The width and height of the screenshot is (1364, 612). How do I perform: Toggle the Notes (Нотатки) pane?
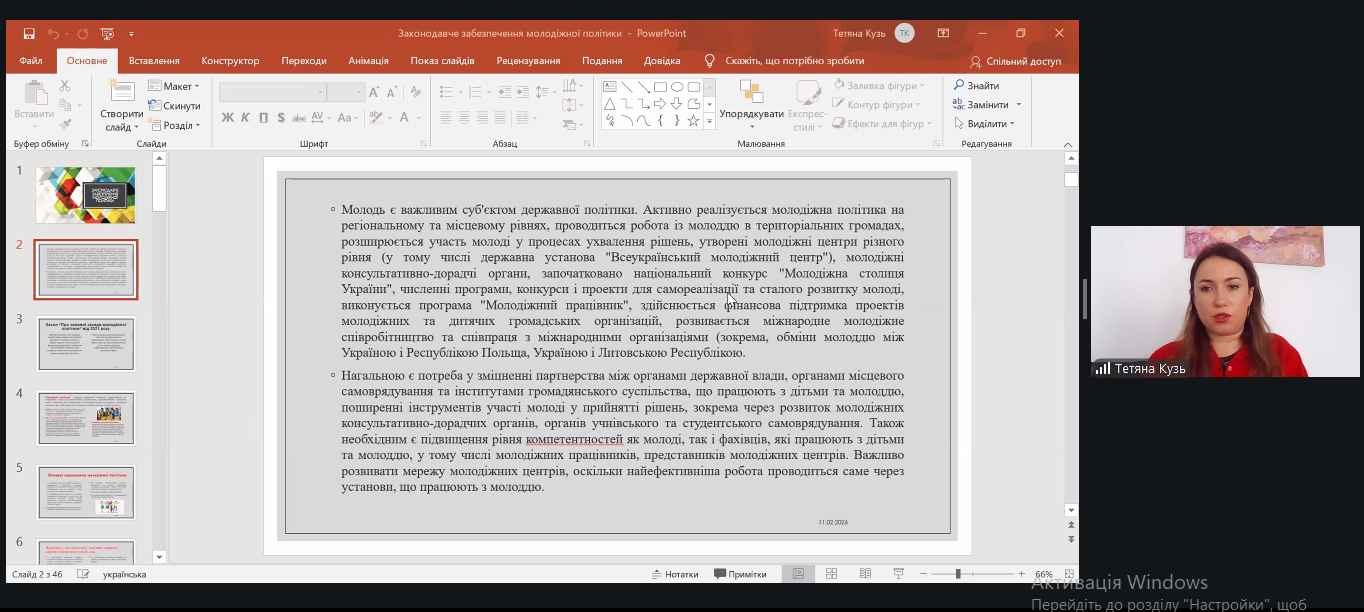click(x=674, y=574)
